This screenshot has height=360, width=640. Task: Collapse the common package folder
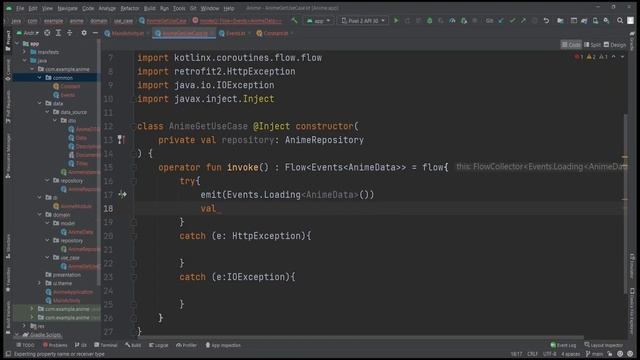40,78
